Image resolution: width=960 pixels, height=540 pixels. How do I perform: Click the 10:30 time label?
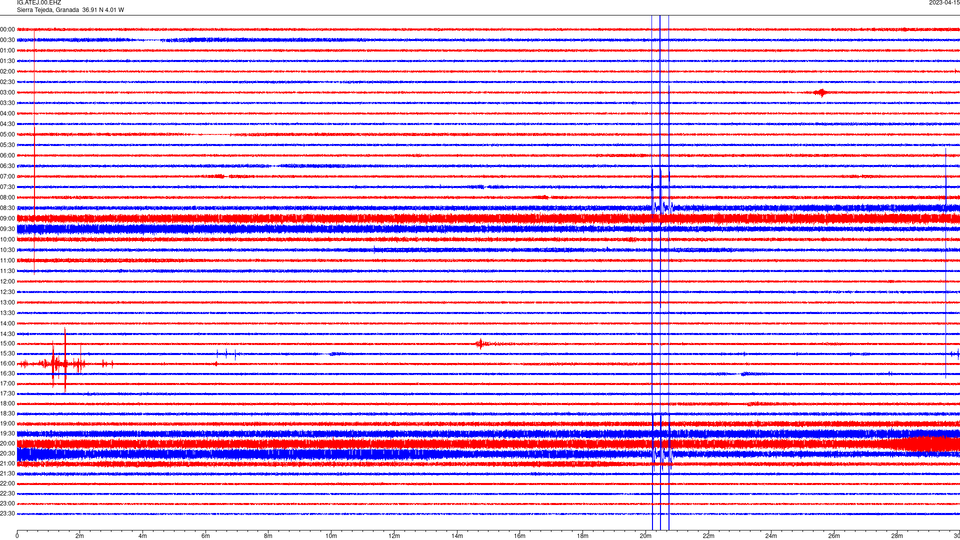pos(7,250)
